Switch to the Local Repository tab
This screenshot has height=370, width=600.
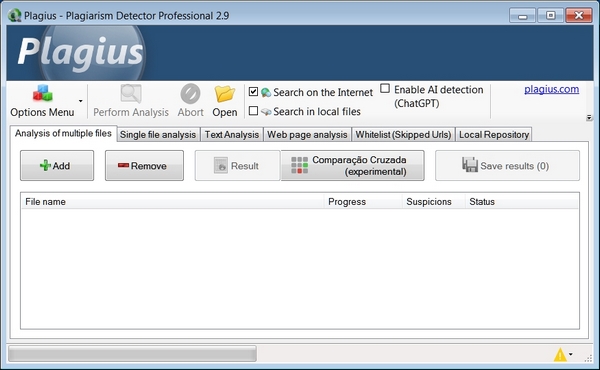point(494,135)
